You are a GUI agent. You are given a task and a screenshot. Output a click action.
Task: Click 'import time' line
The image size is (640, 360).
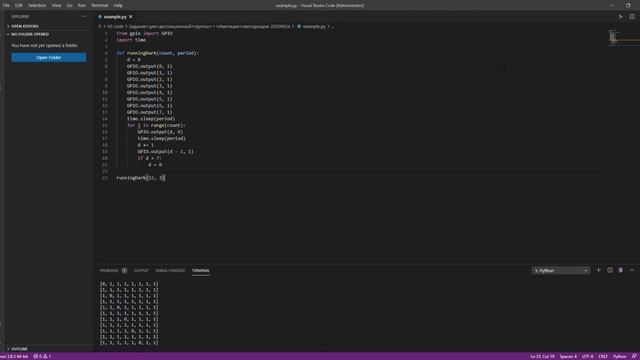click(x=131, y=40)
